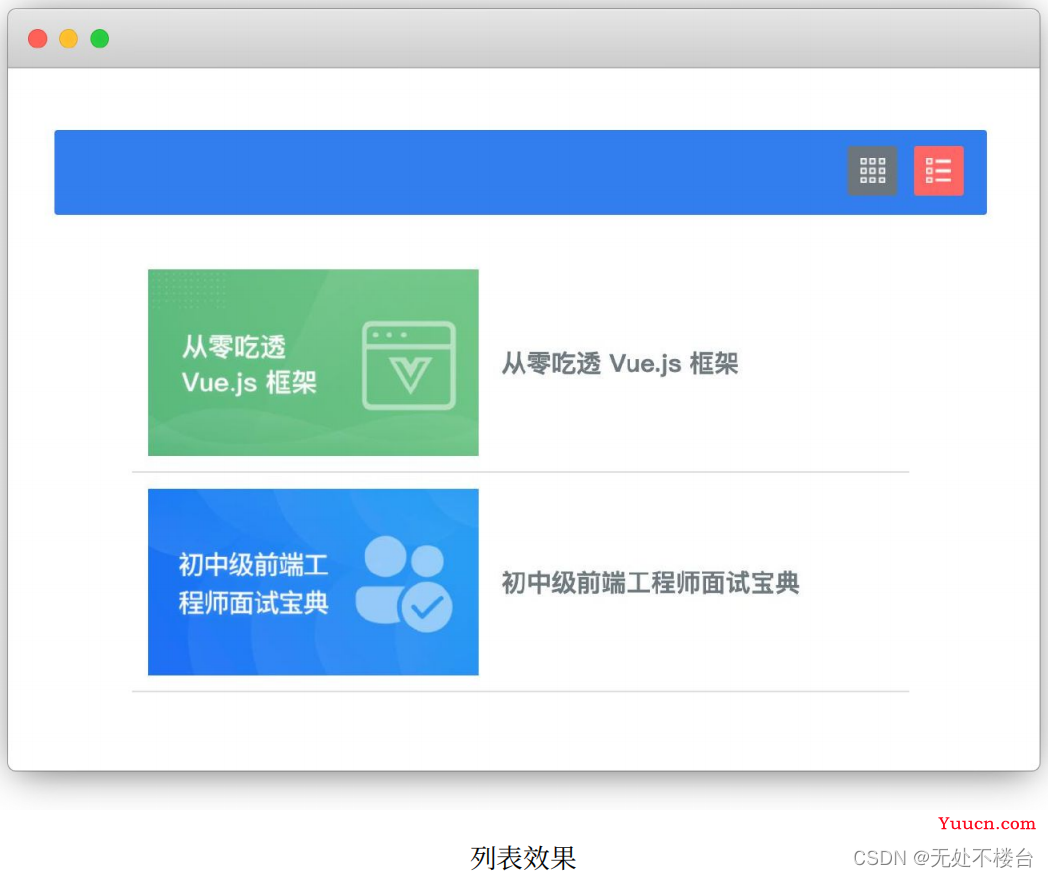Screen dimensions: 1048x878
Task: Click title text "从零吃透 Vue.js 框架"
Action: [620, 363]
